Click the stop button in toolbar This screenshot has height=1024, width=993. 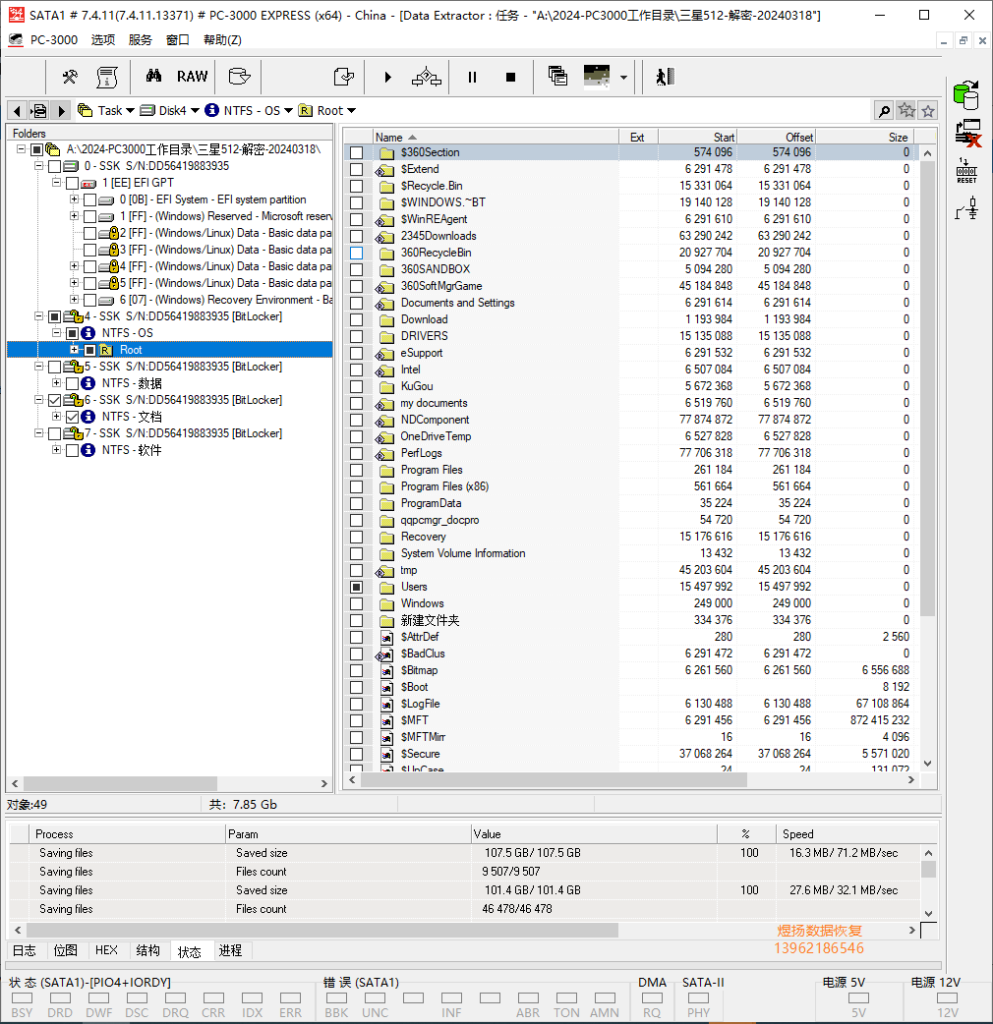point(511,77)
